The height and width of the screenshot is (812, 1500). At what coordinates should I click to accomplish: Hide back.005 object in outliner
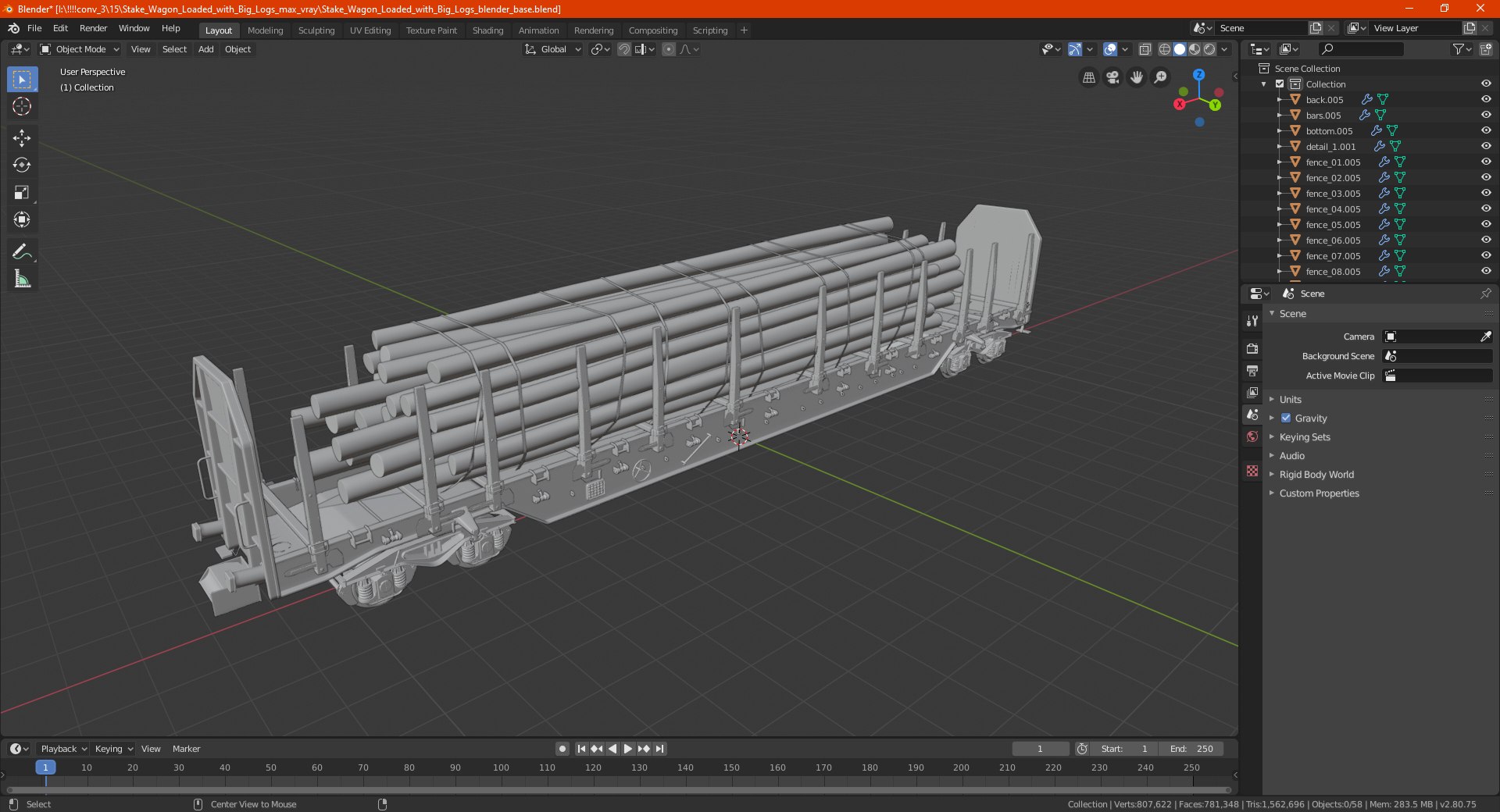tap(1486, 99)
